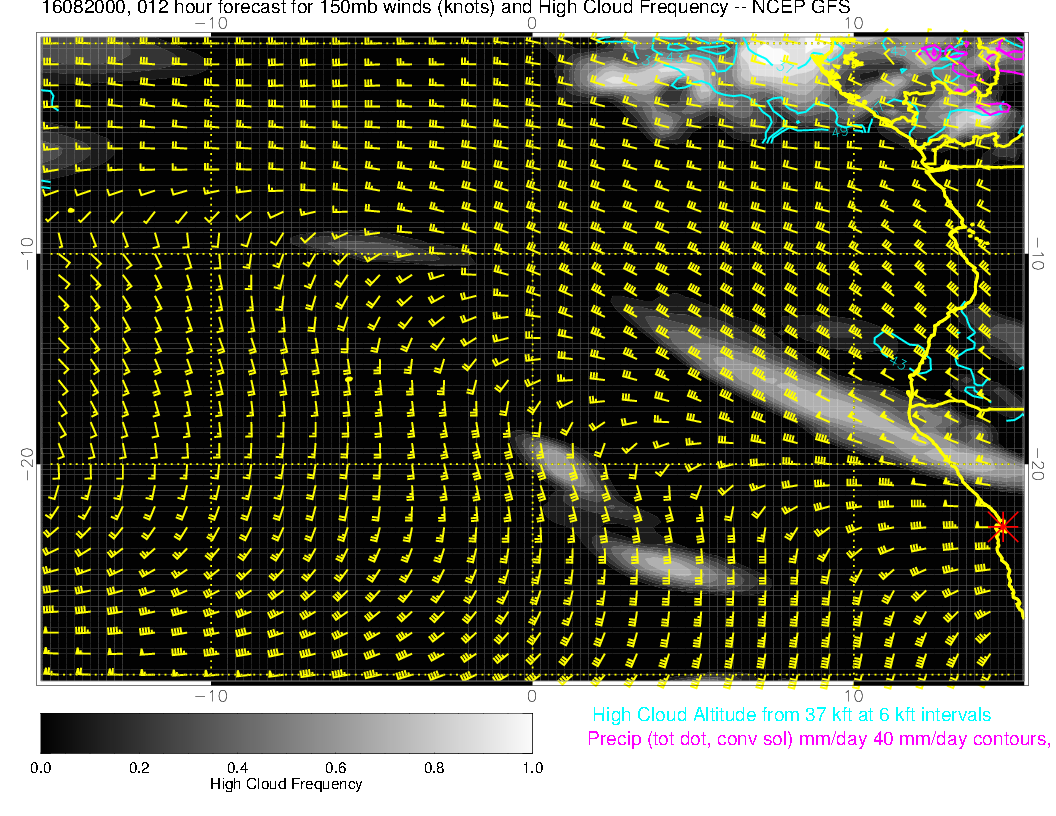Click the white end of the colorbar
The image size is (1056, 816).
click(x=522, y=733)
